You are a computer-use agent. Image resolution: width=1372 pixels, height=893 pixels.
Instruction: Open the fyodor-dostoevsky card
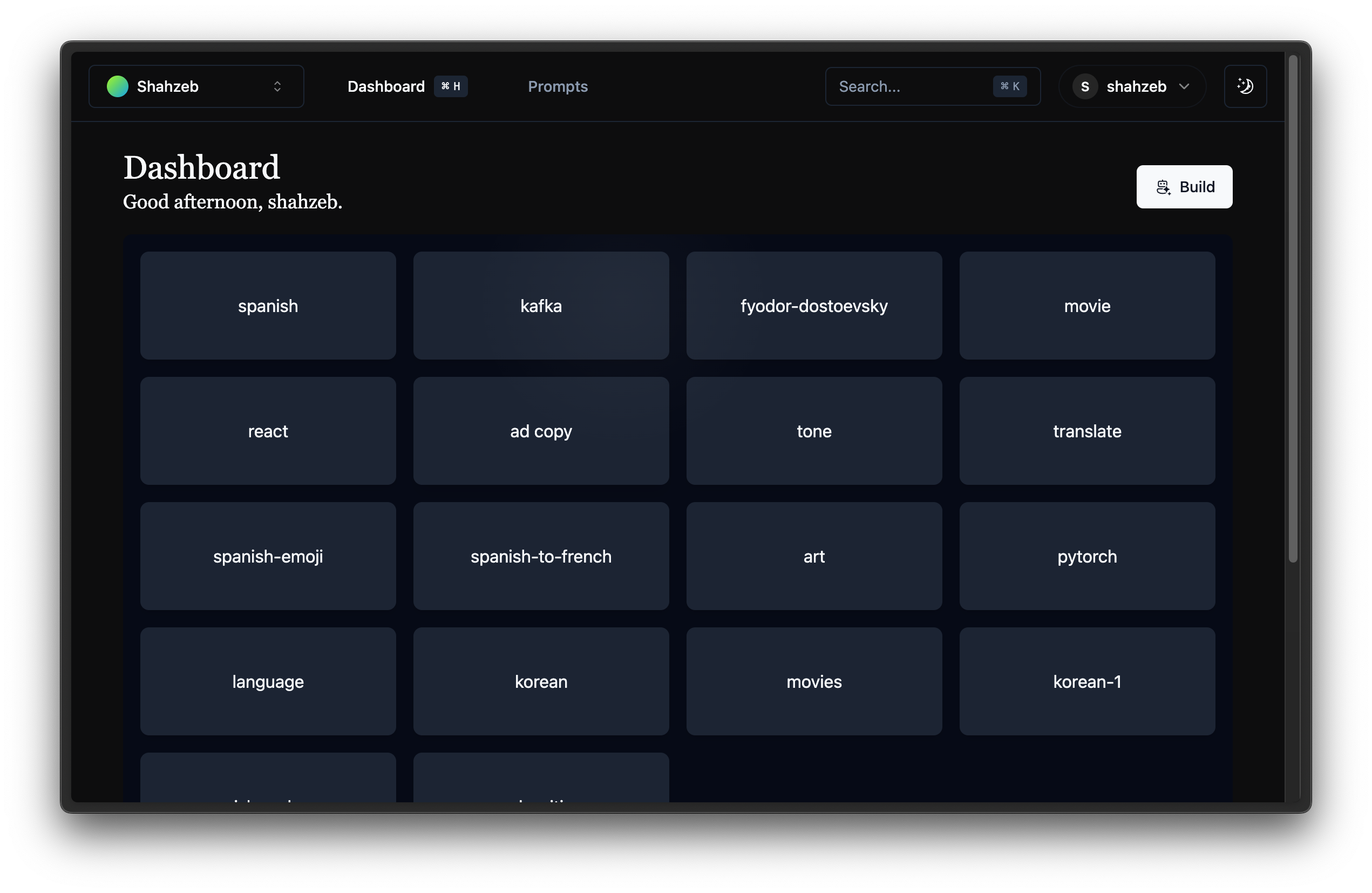[x=814, y=306]
